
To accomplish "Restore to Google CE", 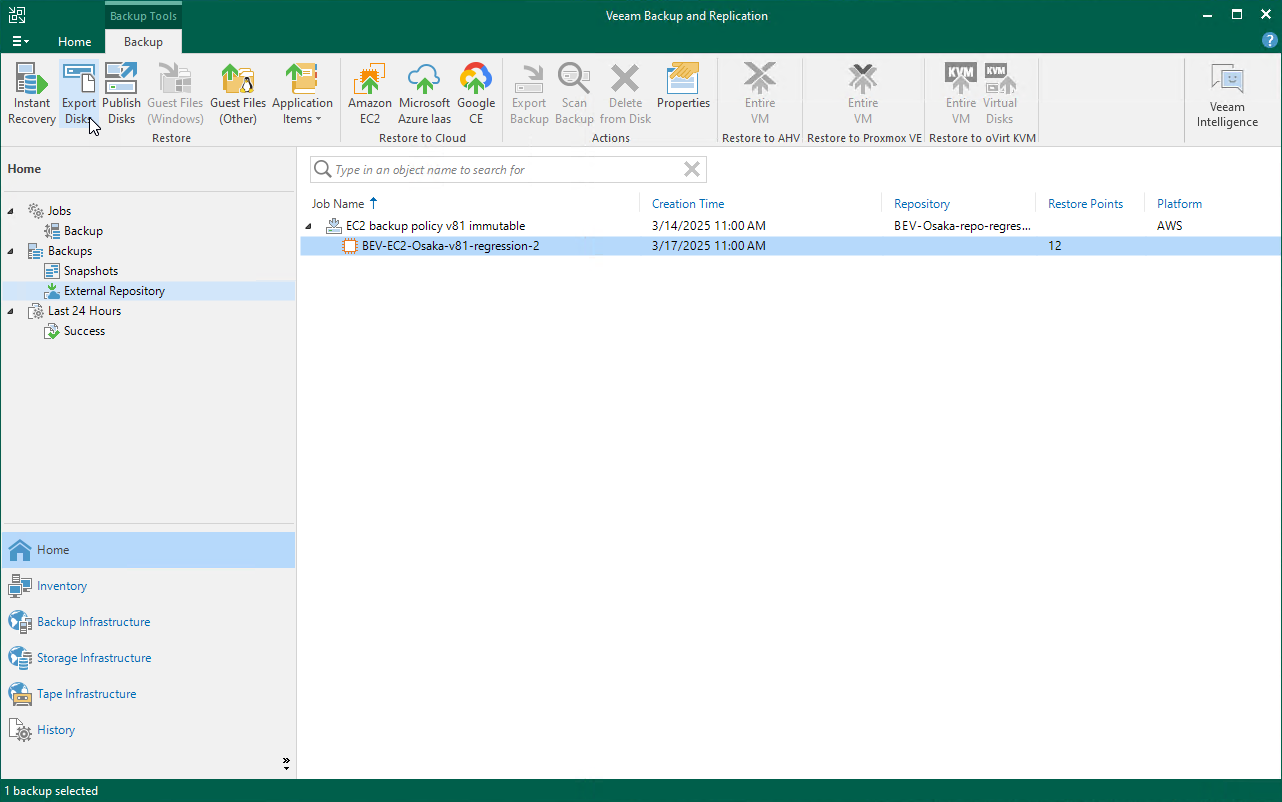I will 476,94.
